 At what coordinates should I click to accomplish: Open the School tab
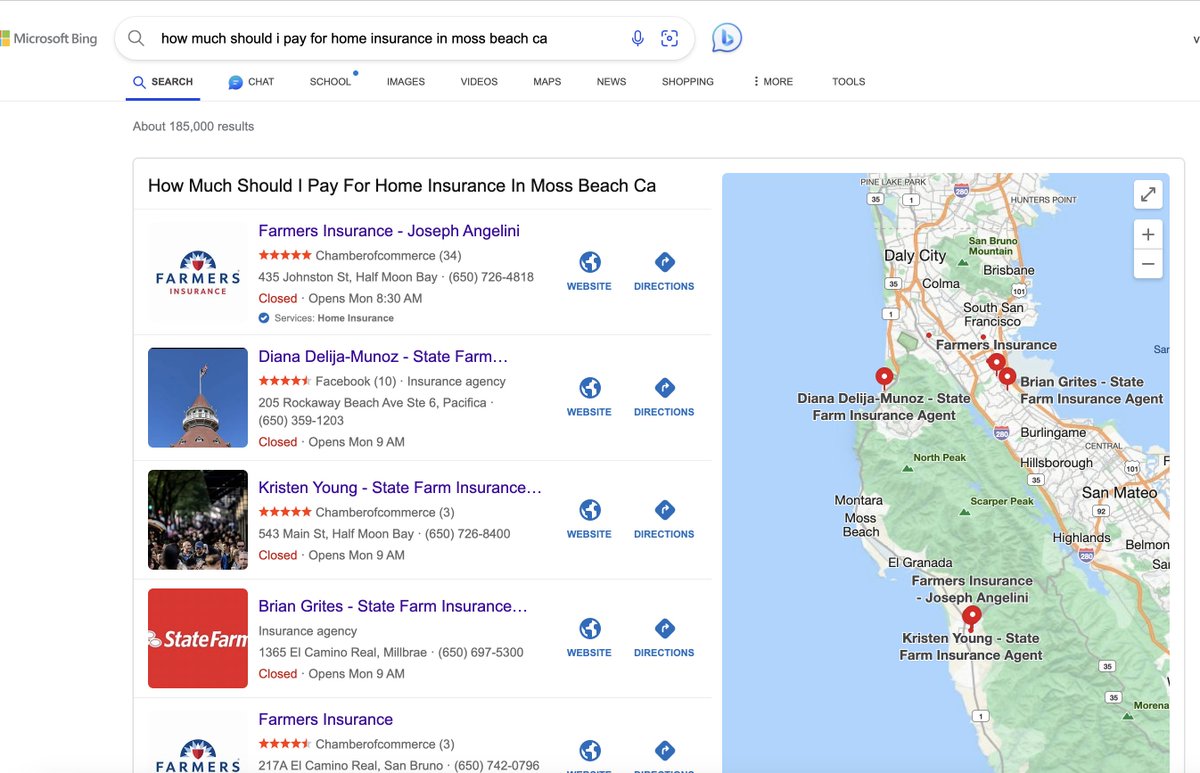pos(331,82)
